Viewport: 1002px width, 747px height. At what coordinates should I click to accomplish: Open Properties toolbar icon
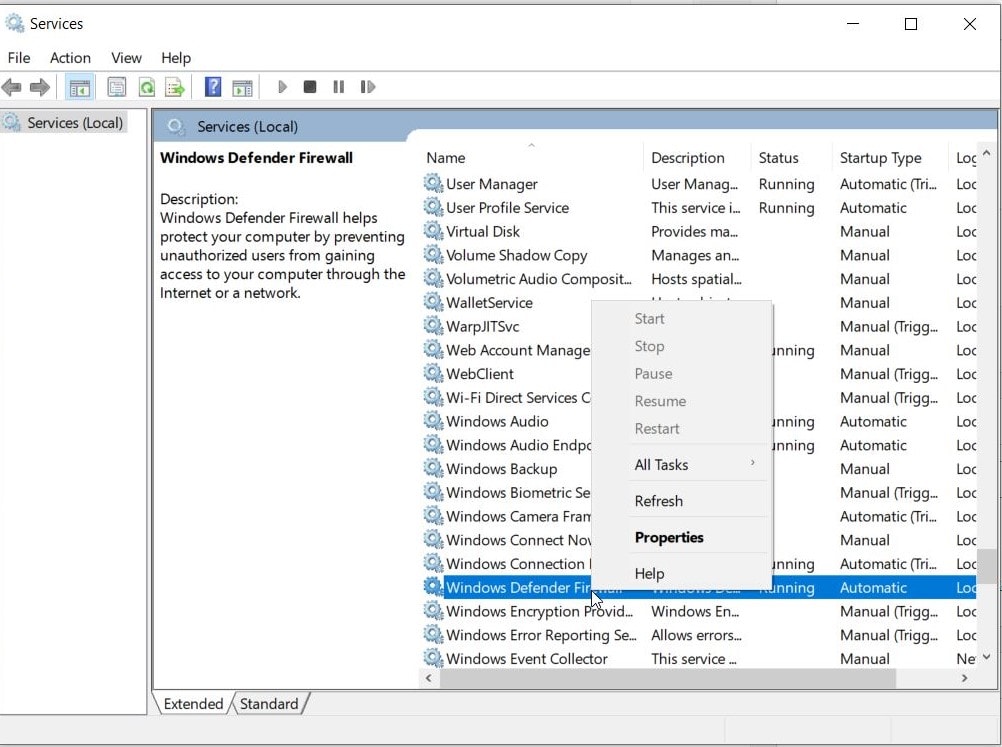[116, 87]
